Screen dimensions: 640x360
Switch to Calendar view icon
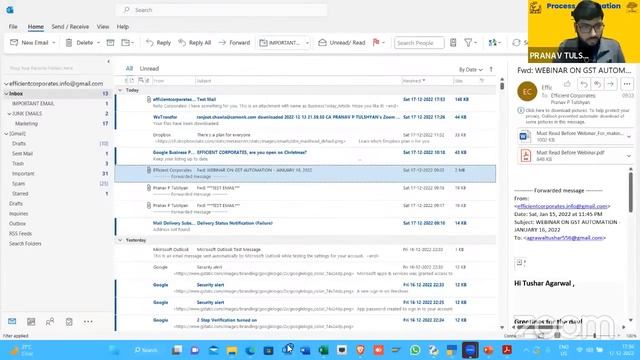(31, 322)
